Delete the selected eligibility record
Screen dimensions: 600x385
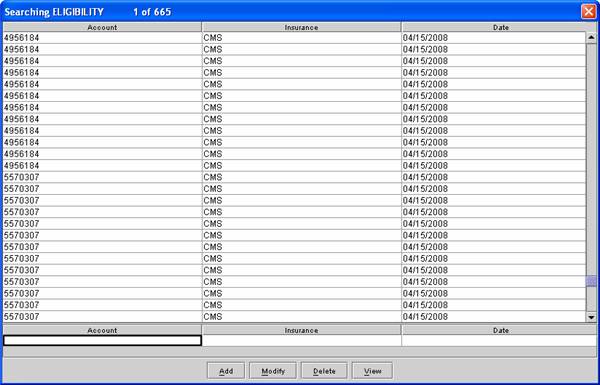click(324, 371)
